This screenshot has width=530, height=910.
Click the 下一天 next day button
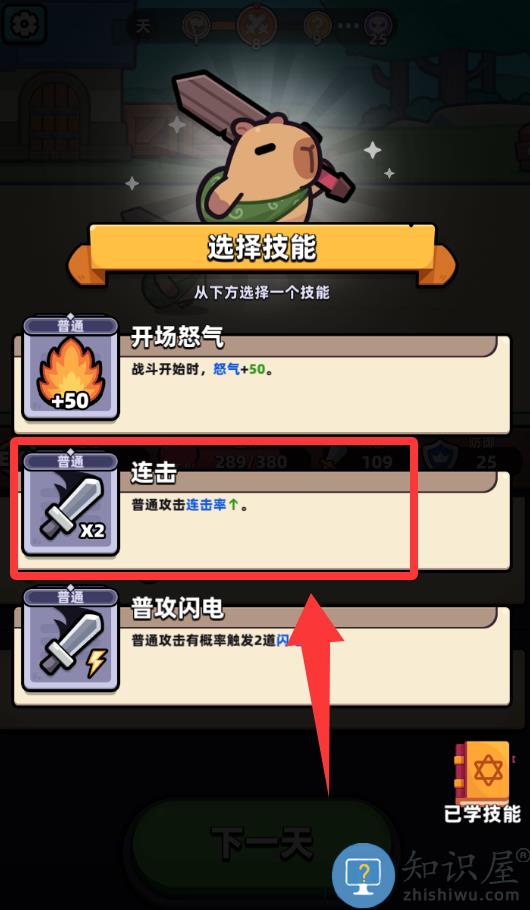(x=261, y=844)
